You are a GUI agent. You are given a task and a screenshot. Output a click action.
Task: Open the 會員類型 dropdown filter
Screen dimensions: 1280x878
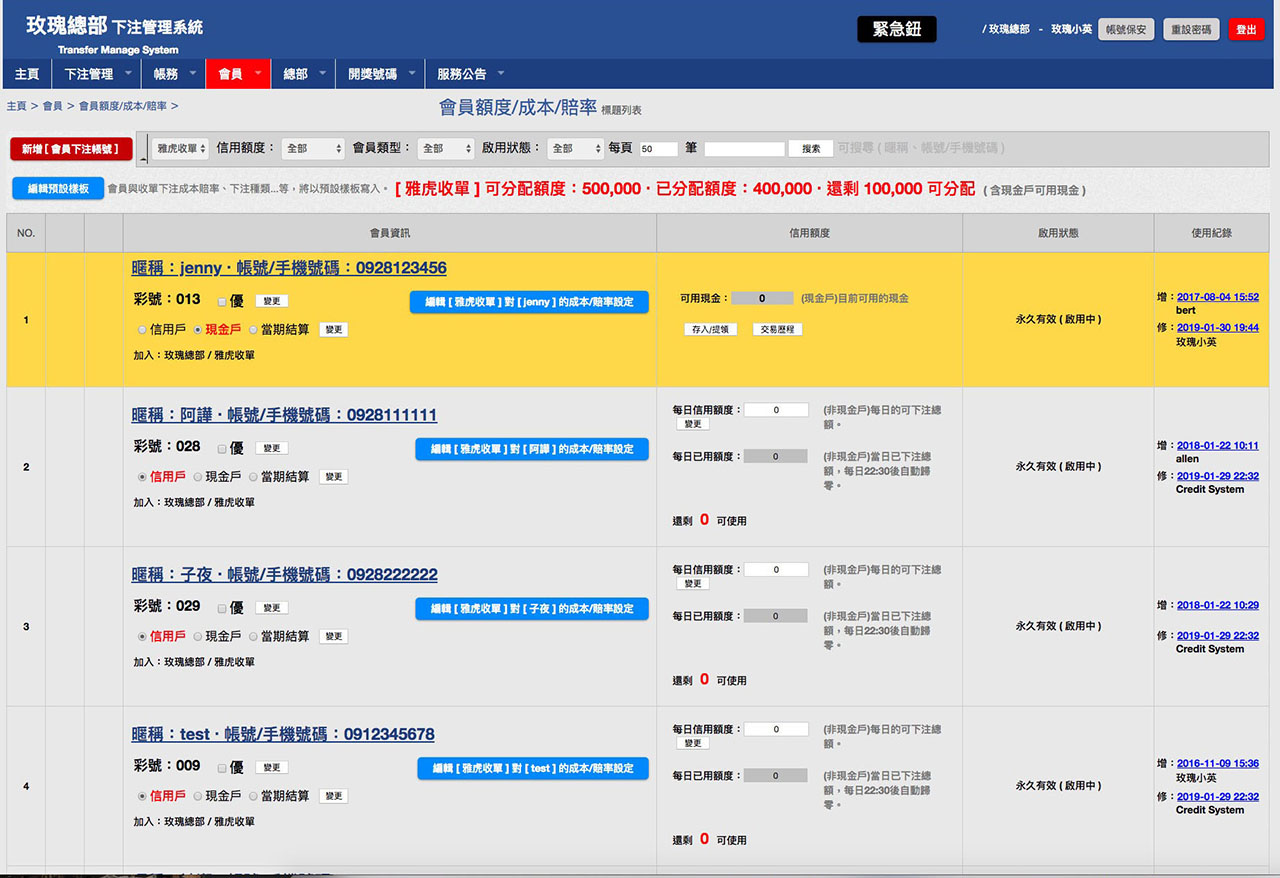point(445,148)
